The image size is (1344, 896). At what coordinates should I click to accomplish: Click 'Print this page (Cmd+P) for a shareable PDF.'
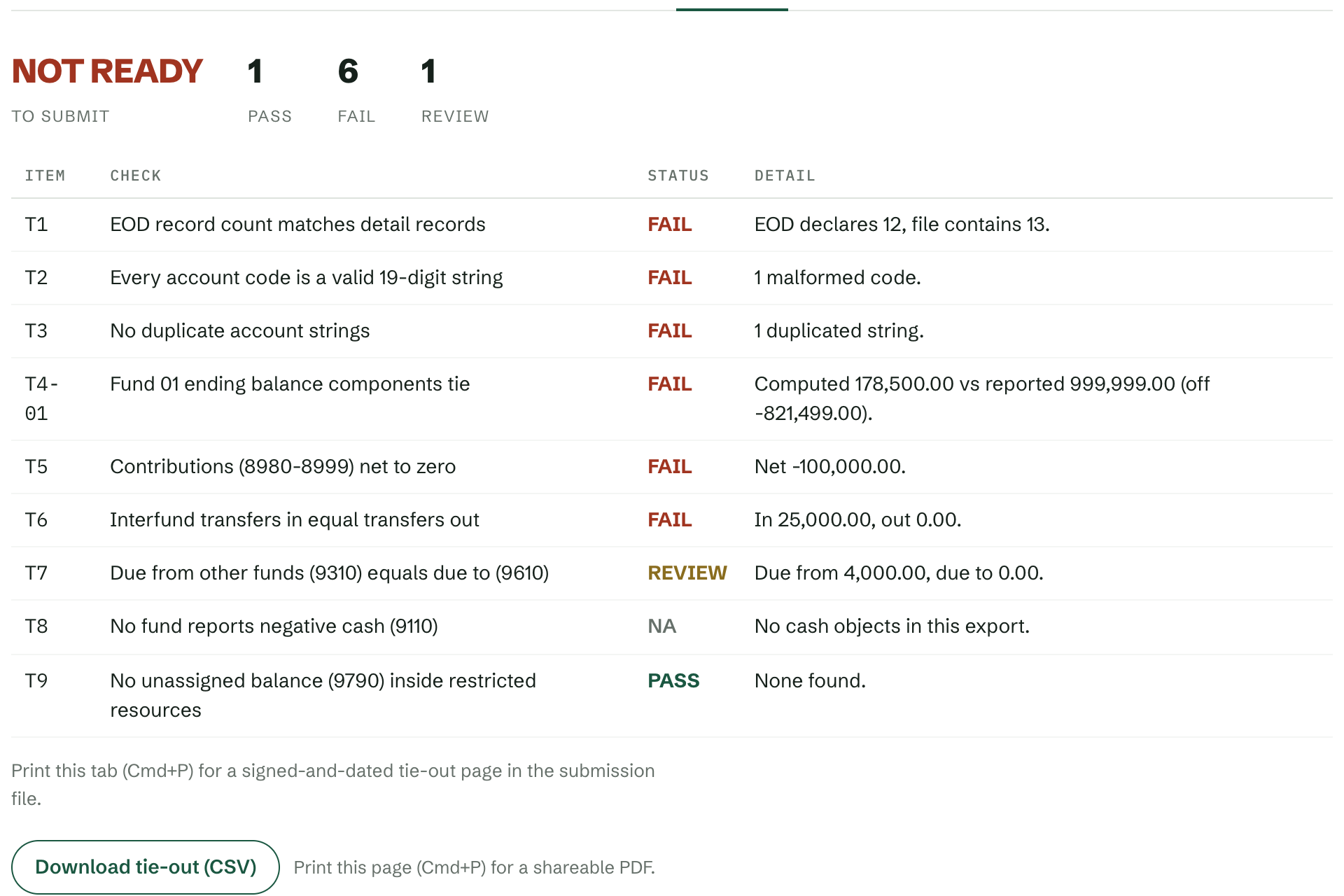click(x=475, y=868)
